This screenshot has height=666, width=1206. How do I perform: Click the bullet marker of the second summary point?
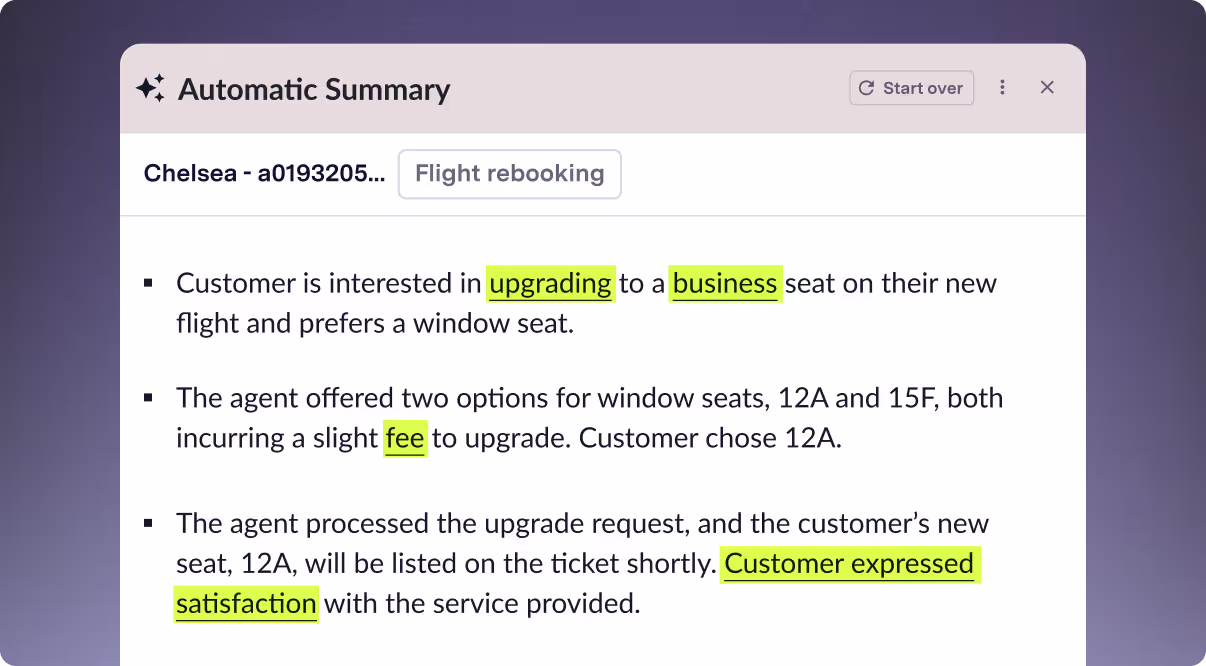(148, 396)
